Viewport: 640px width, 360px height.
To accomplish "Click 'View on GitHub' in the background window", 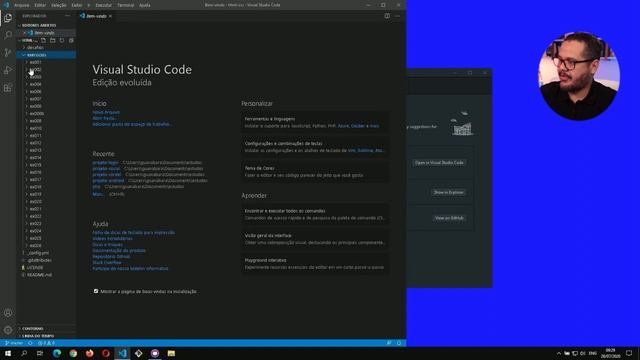I will click(x=449, y=218).
